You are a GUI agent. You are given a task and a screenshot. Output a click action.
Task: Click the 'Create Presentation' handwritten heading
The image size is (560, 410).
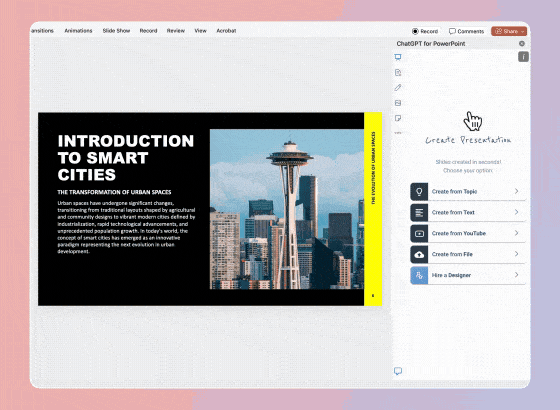pos(468,140)
